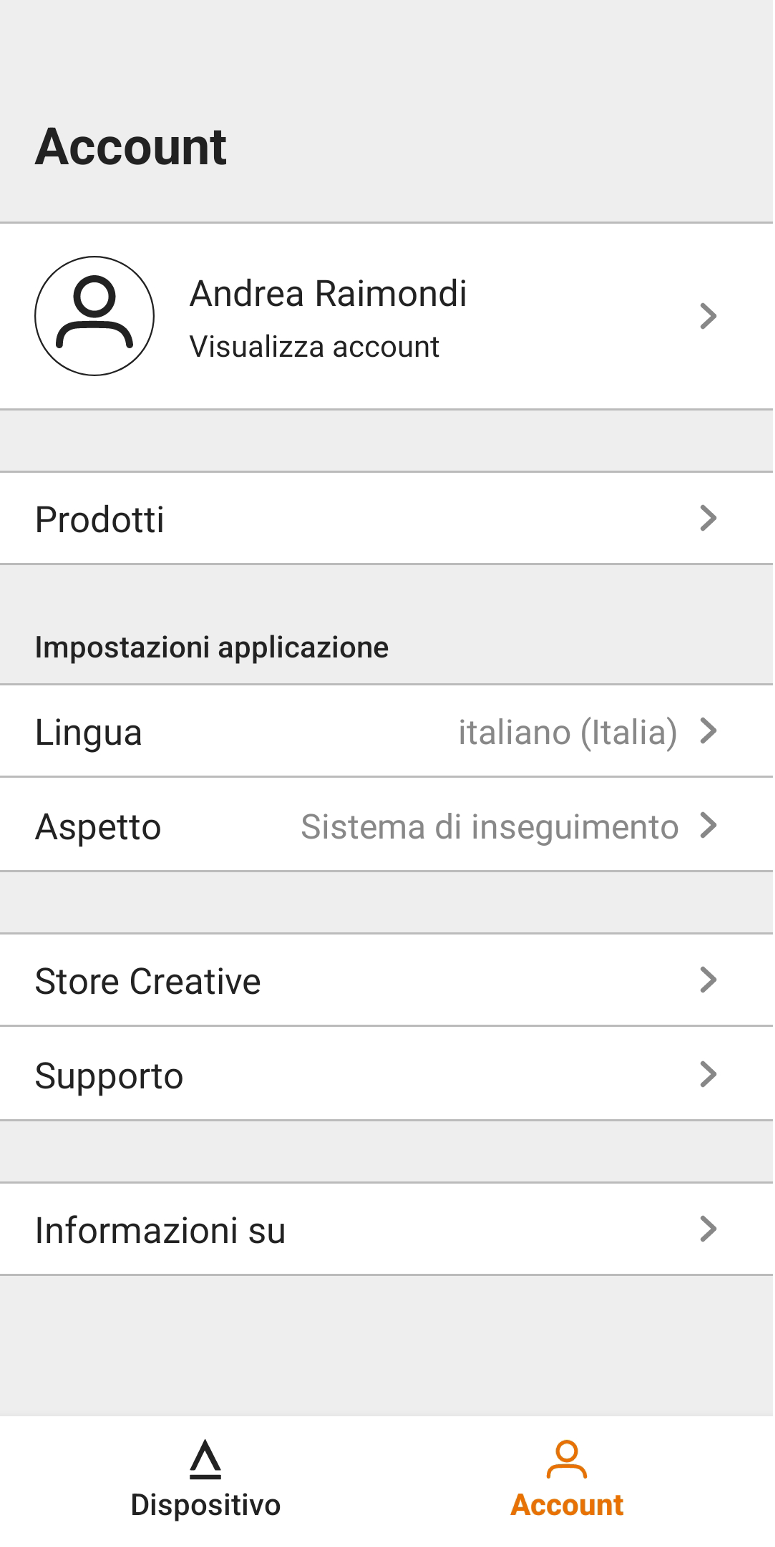
Task: Open the Dispositivo triangle icon
Action: (205, 1459)
